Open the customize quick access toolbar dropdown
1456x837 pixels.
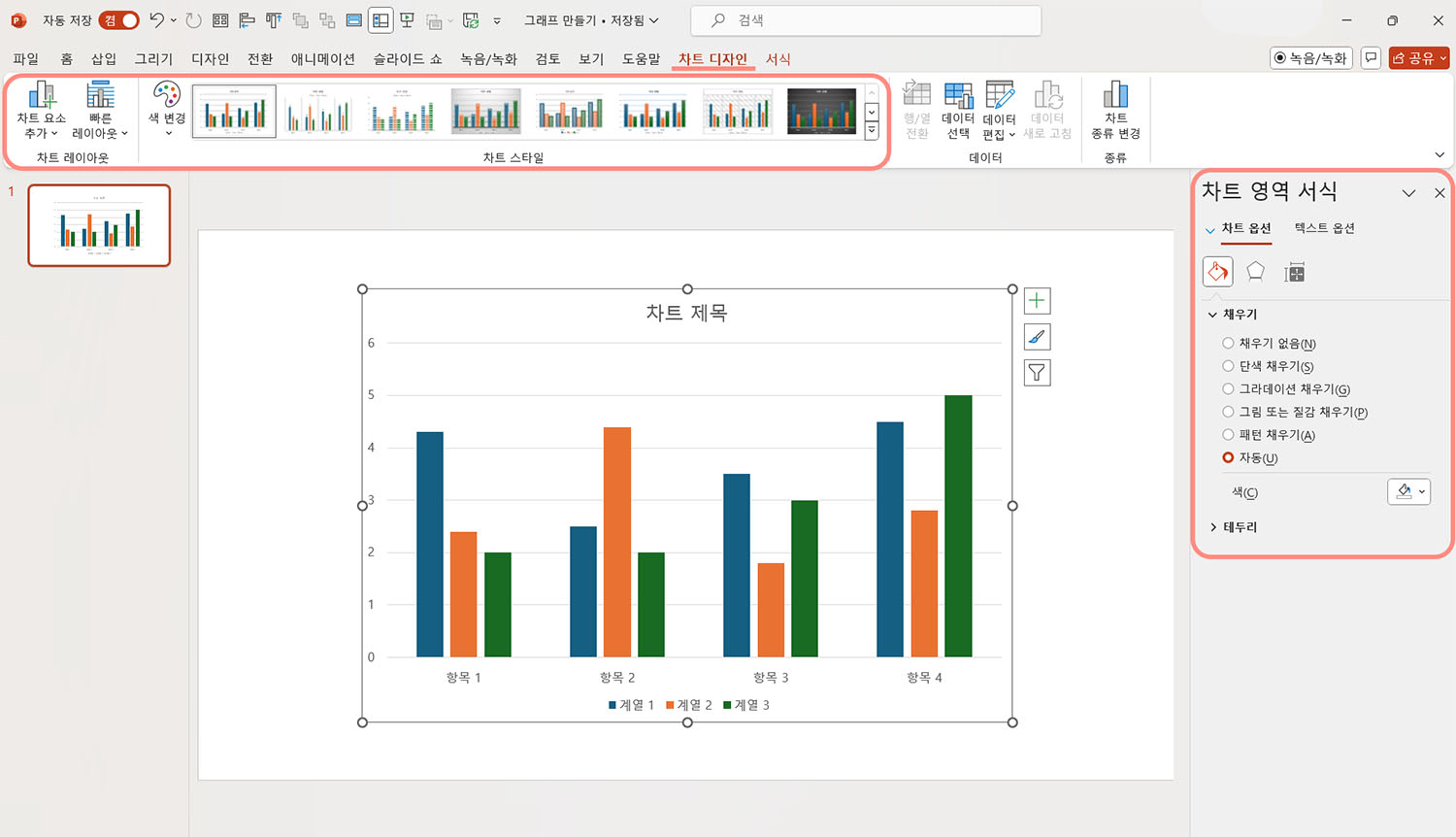tap(497, 19)
